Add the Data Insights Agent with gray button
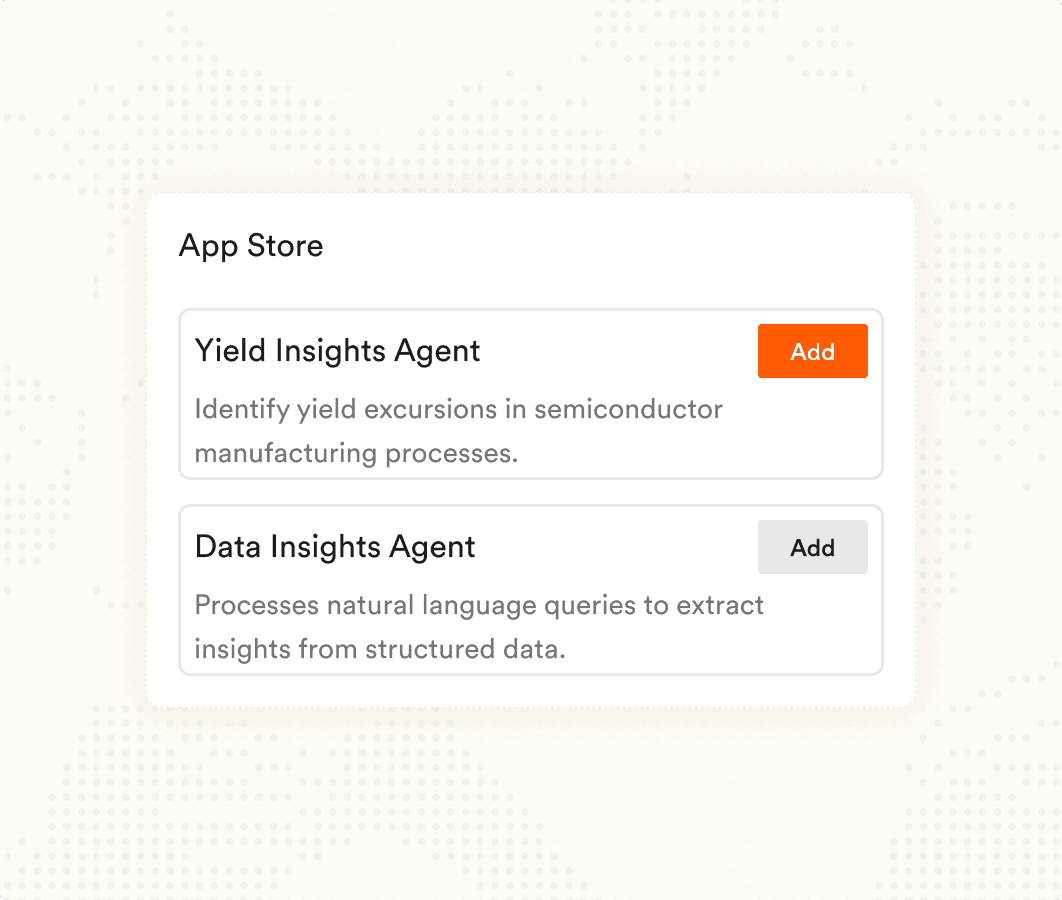1062x900 pixels. (812, 547)
